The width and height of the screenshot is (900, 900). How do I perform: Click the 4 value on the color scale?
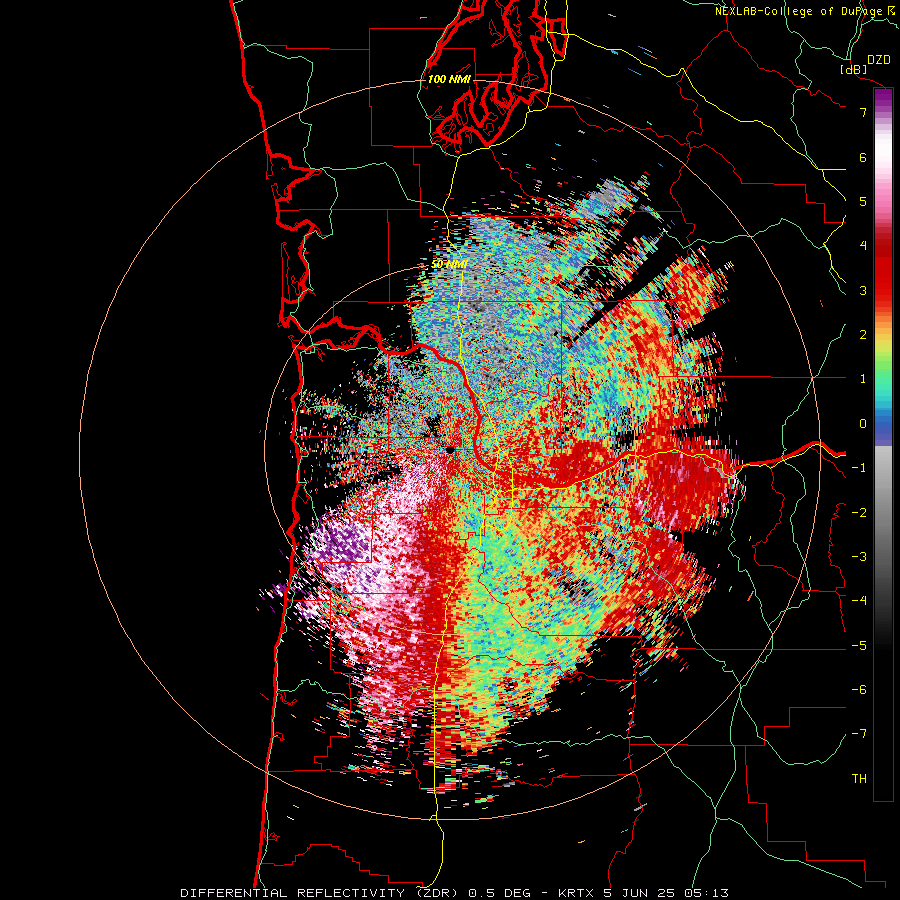click(863, 246)
